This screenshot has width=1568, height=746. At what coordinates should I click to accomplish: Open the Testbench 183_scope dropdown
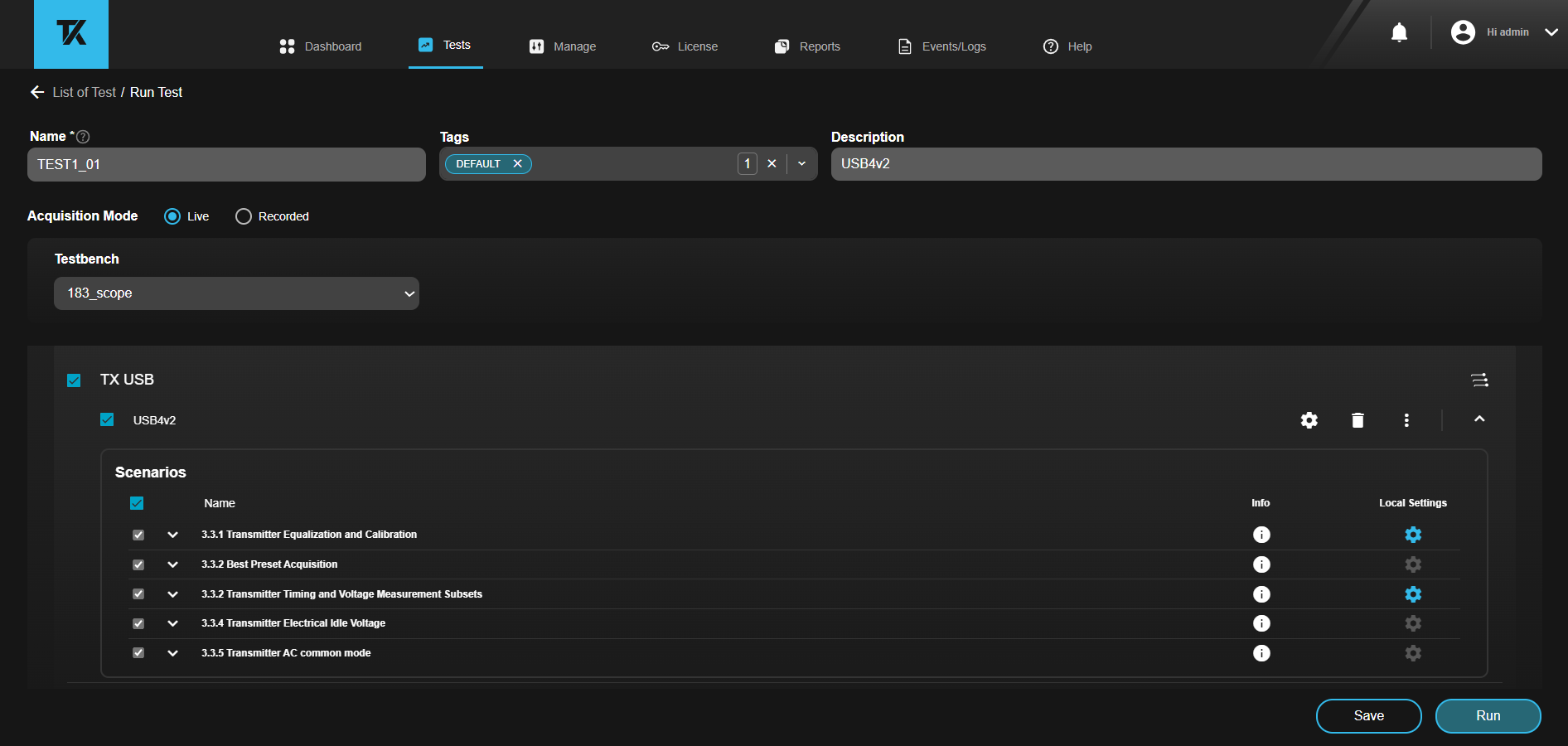click(x=236, y=293)
